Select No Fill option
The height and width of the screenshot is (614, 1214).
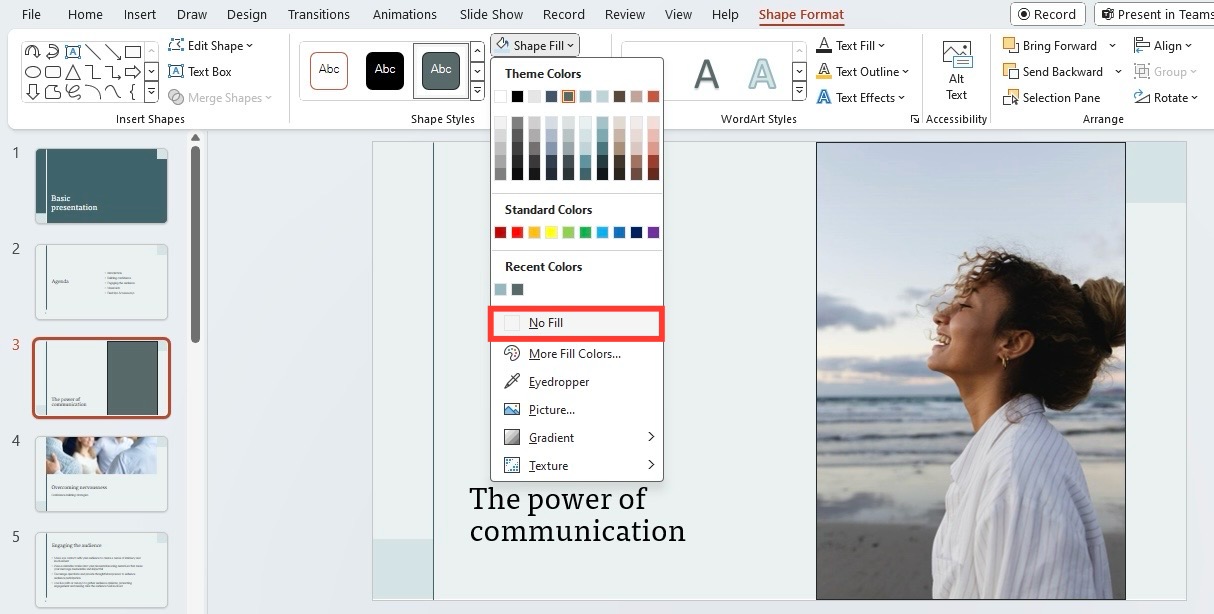pos(576,323)
